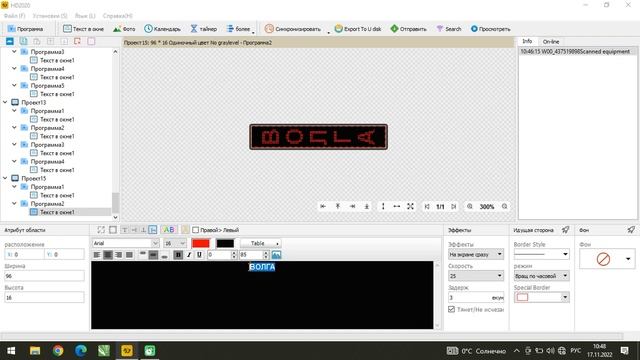
Task: Open the Border Style dropdown
Action: pyautogui.click(x=541, y=254)
